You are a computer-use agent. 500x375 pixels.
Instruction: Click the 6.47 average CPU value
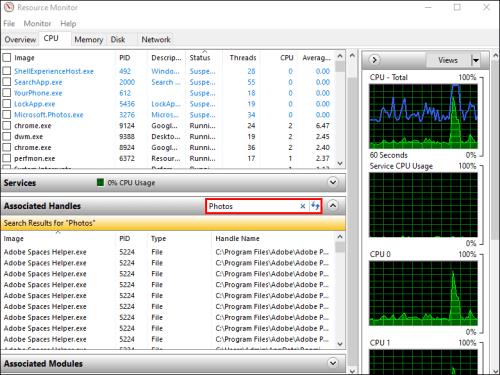[x=323, y=126]
